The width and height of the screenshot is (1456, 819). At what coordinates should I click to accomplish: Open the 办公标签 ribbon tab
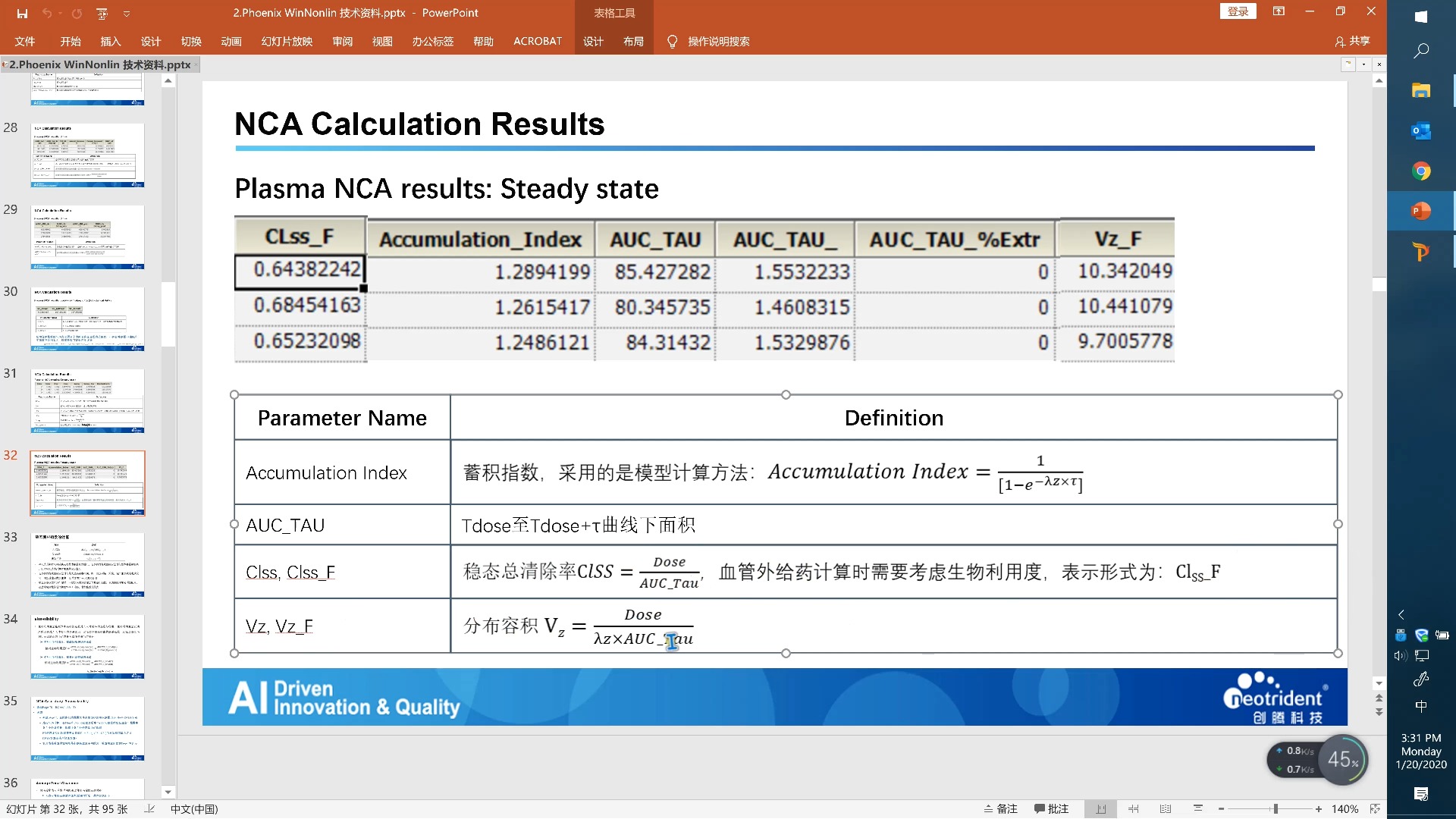tap(433, 41)
